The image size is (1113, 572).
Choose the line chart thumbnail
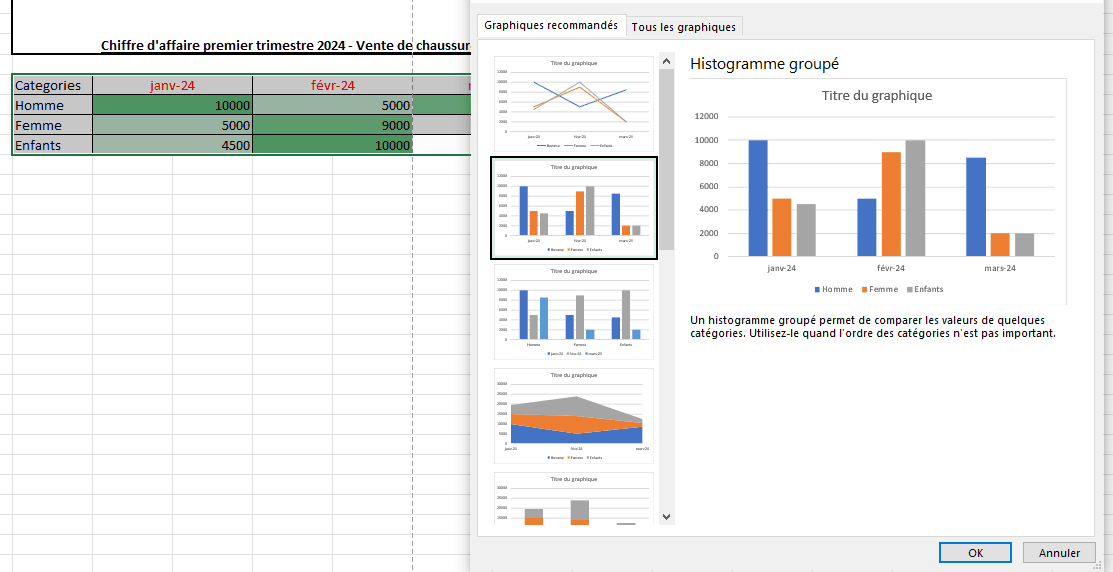click(x=574, y=104)
